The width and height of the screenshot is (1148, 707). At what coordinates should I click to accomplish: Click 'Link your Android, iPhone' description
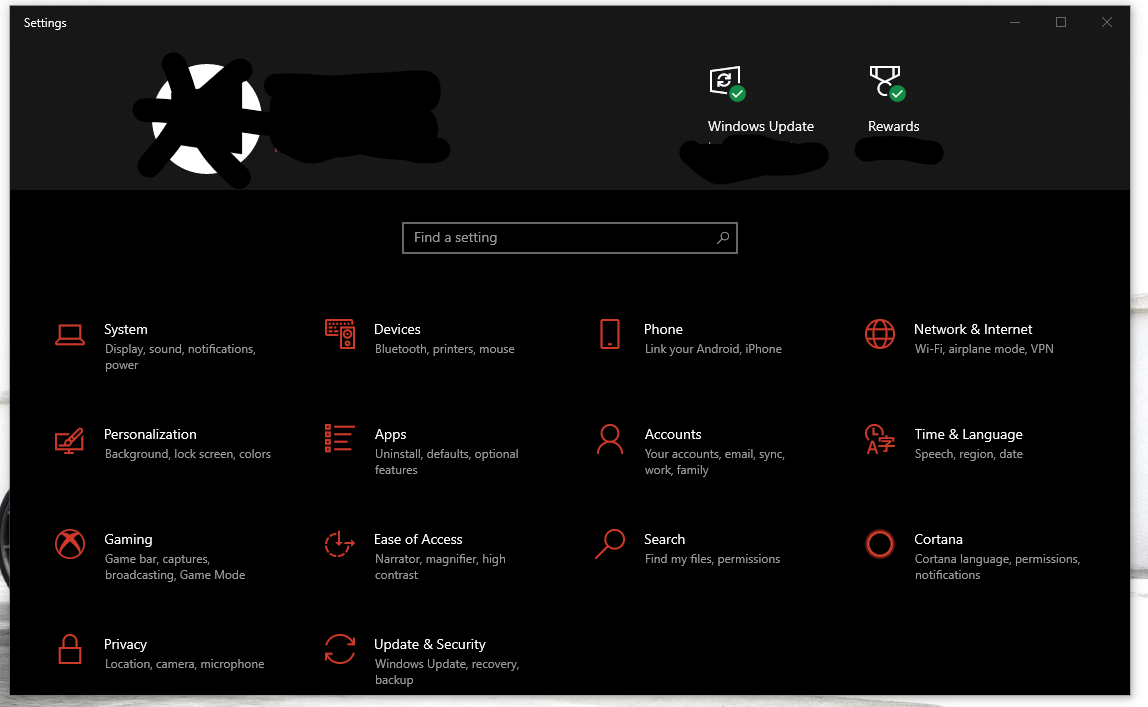coord(713,349)
